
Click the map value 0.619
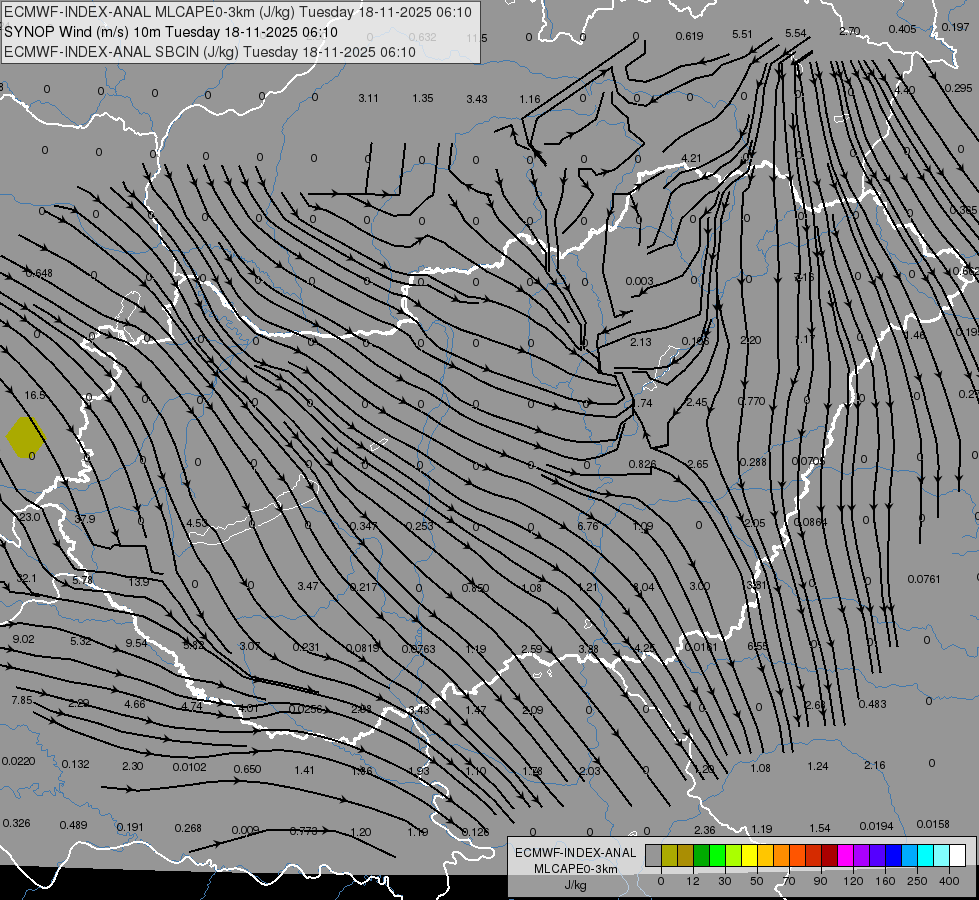689,36
